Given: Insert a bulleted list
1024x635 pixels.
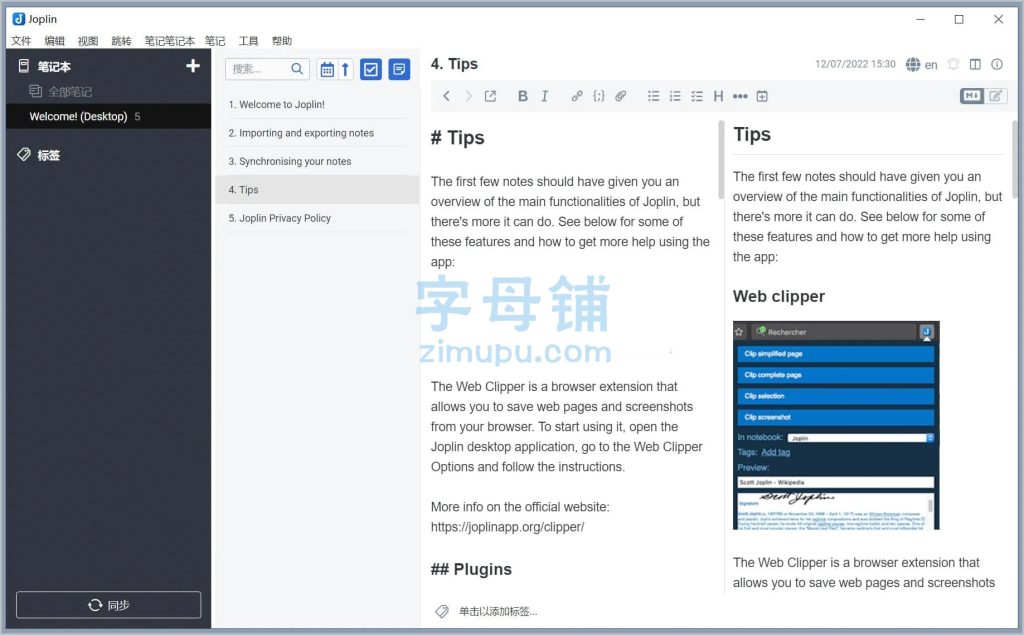Looking at the screenshot, I should coord(653,96).
